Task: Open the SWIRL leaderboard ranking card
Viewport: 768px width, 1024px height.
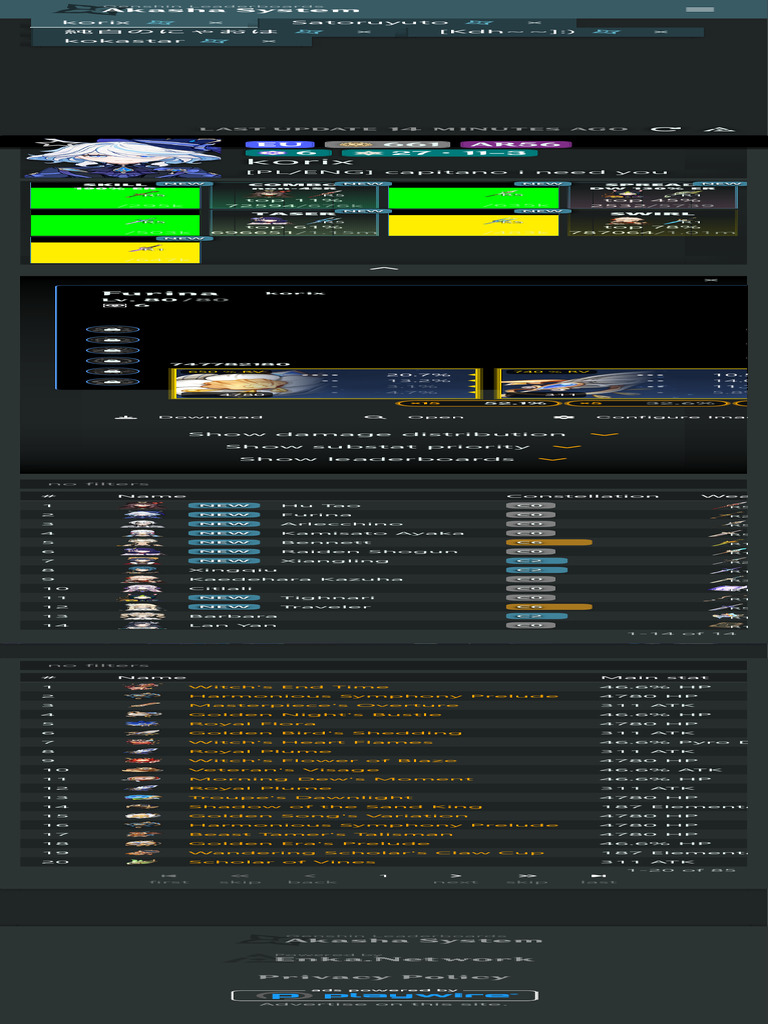Action: click(x=652, y=223)
